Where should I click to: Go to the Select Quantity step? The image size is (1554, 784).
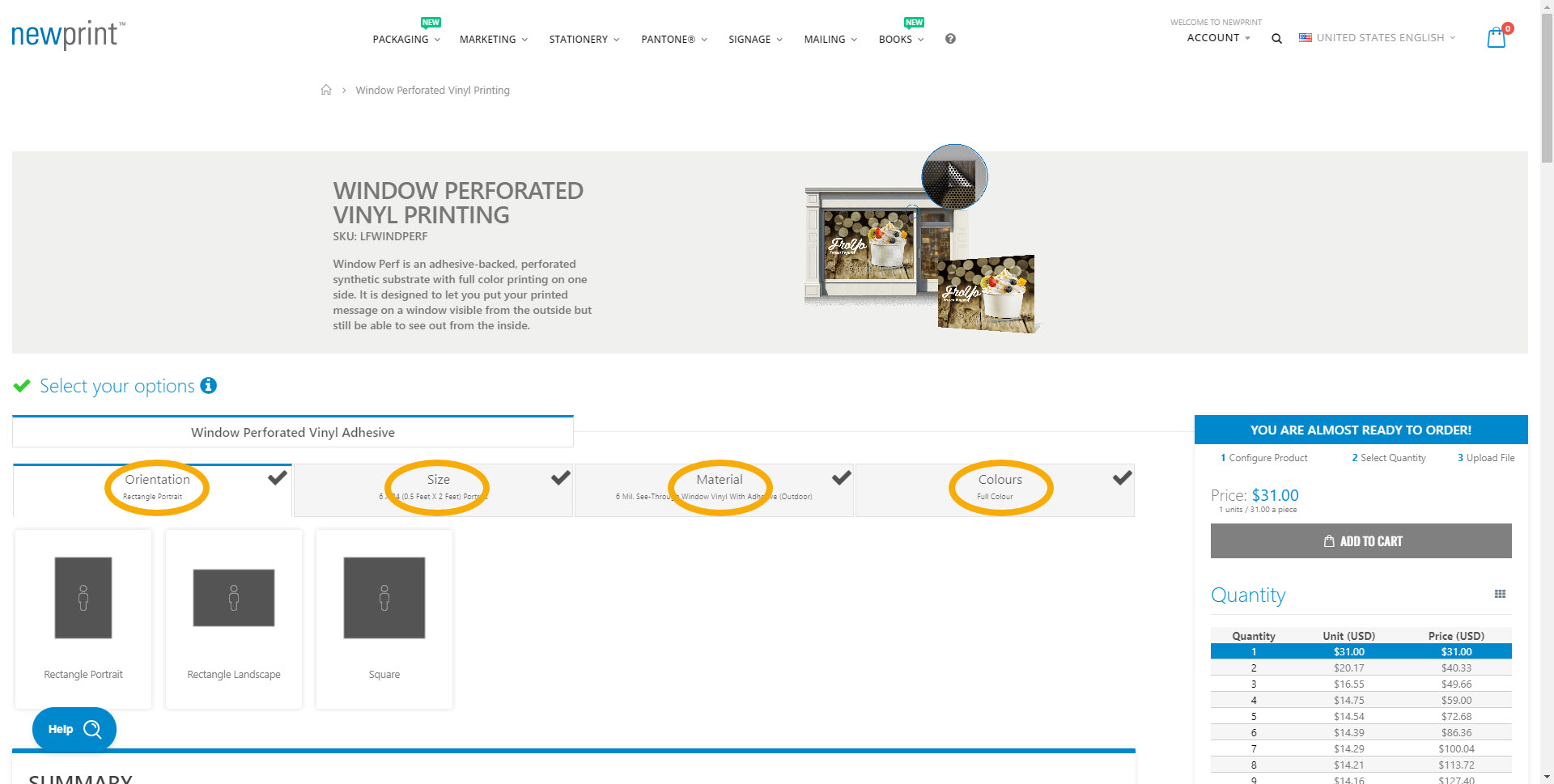(x=1389, y=458)
